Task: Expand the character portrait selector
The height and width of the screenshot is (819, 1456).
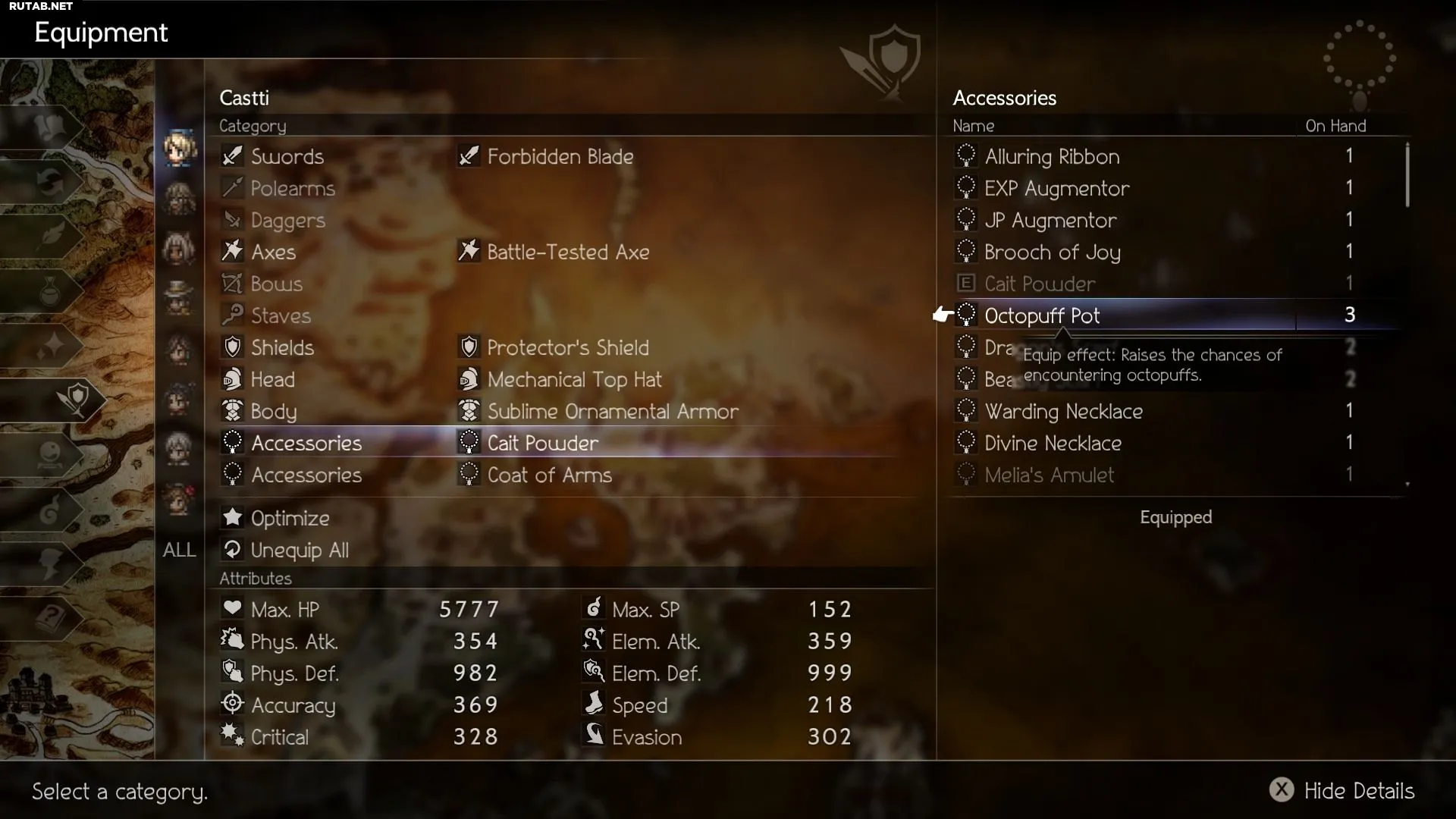Action: [x=179, y=549]
